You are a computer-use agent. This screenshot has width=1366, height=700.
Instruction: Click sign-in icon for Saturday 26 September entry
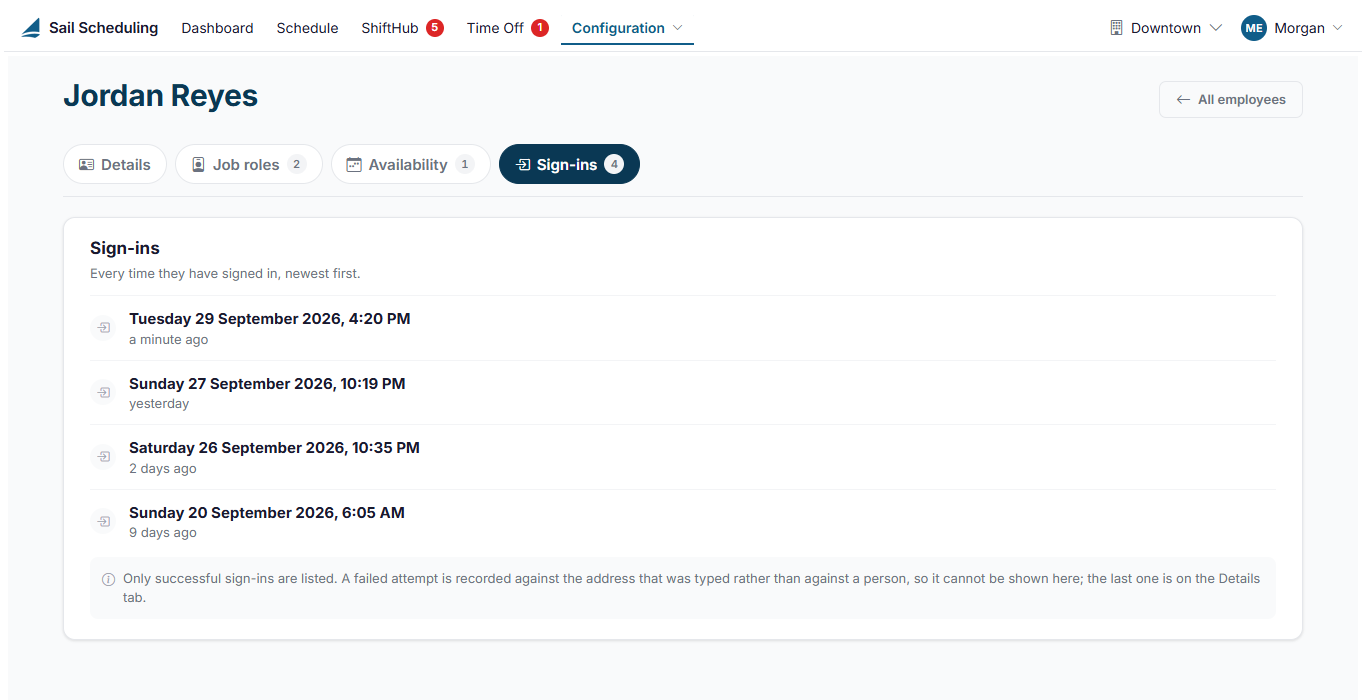[x=103, y=457]
